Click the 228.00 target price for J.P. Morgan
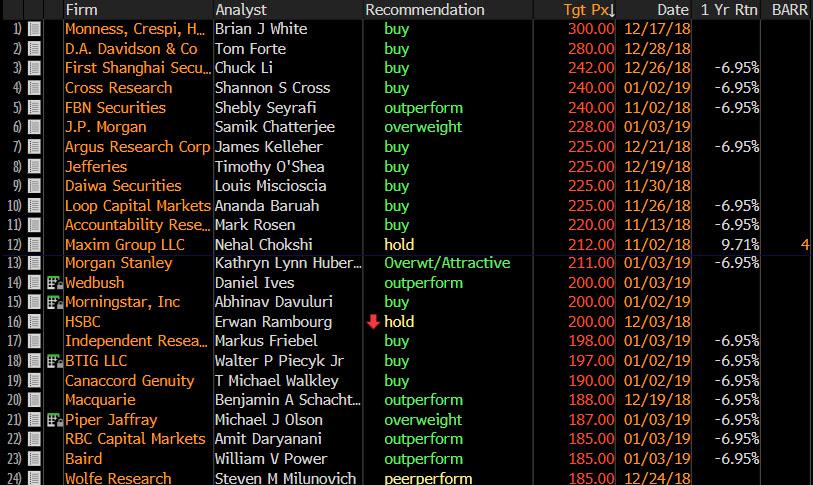The image size is (813, 485). (x=591, y=127)
